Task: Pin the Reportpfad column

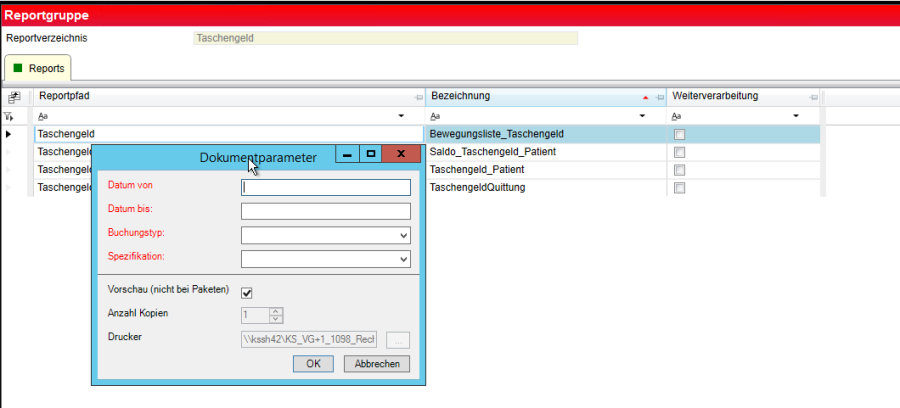Action: point(418,98)
